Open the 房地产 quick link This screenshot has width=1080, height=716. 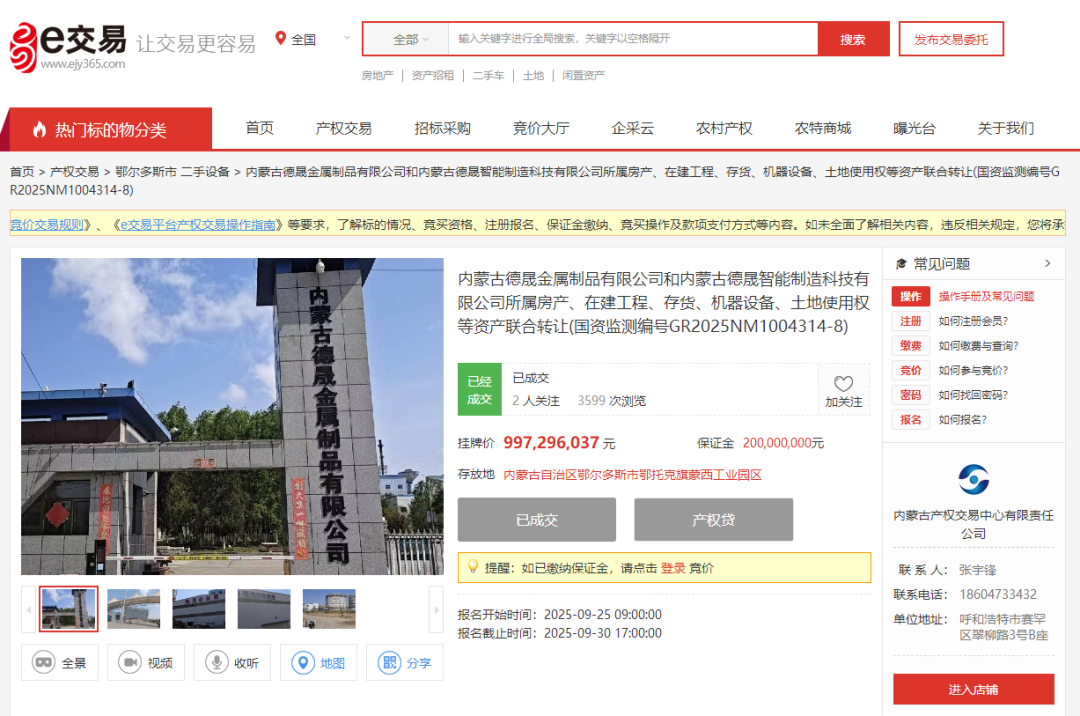[x=377, y=75]
